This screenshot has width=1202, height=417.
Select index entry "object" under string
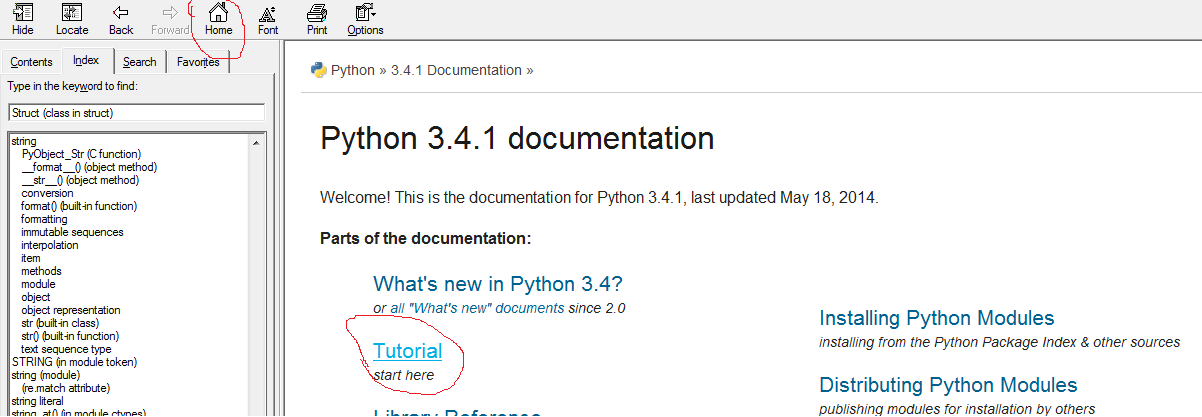tap(36, 297)
